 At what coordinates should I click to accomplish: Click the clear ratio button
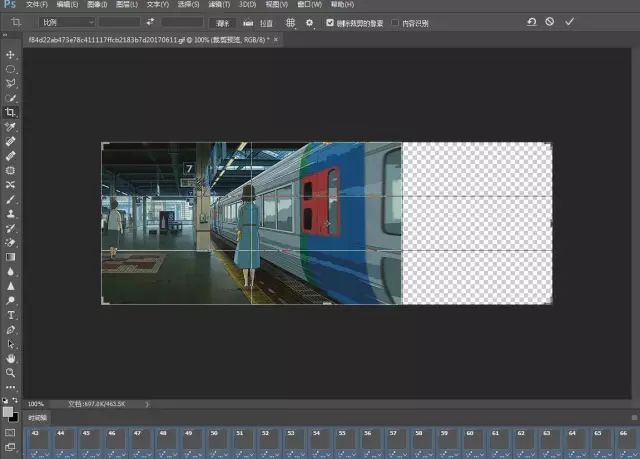tap(222, 21)
